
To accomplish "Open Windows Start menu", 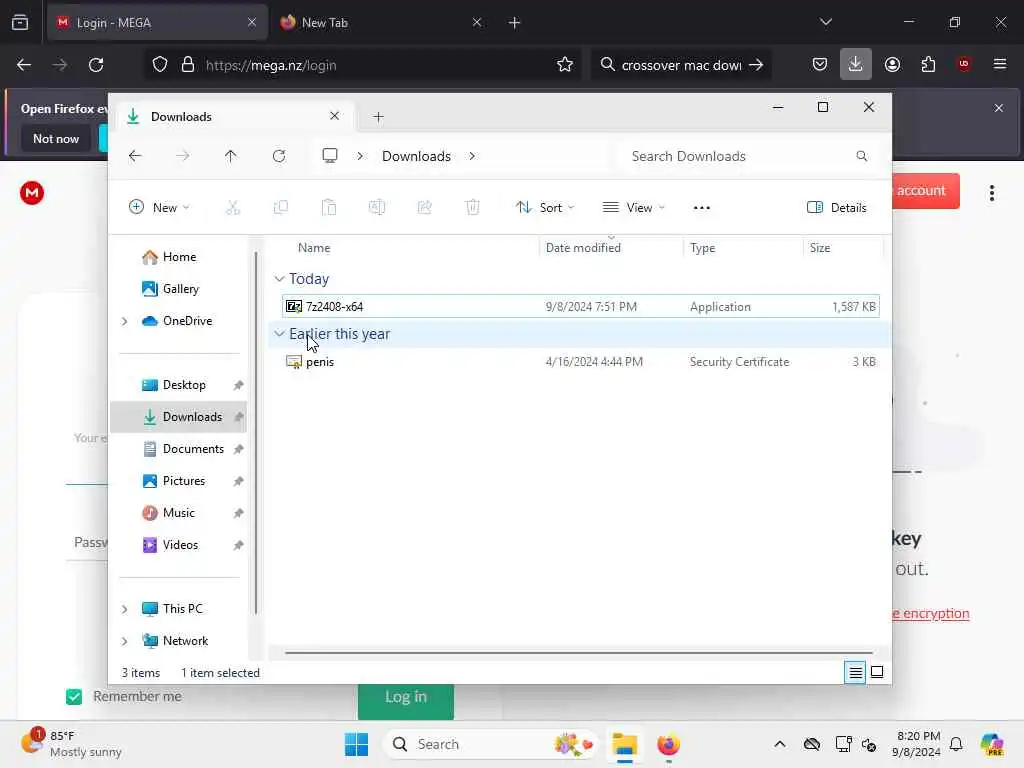I will (x=357, y=744).
